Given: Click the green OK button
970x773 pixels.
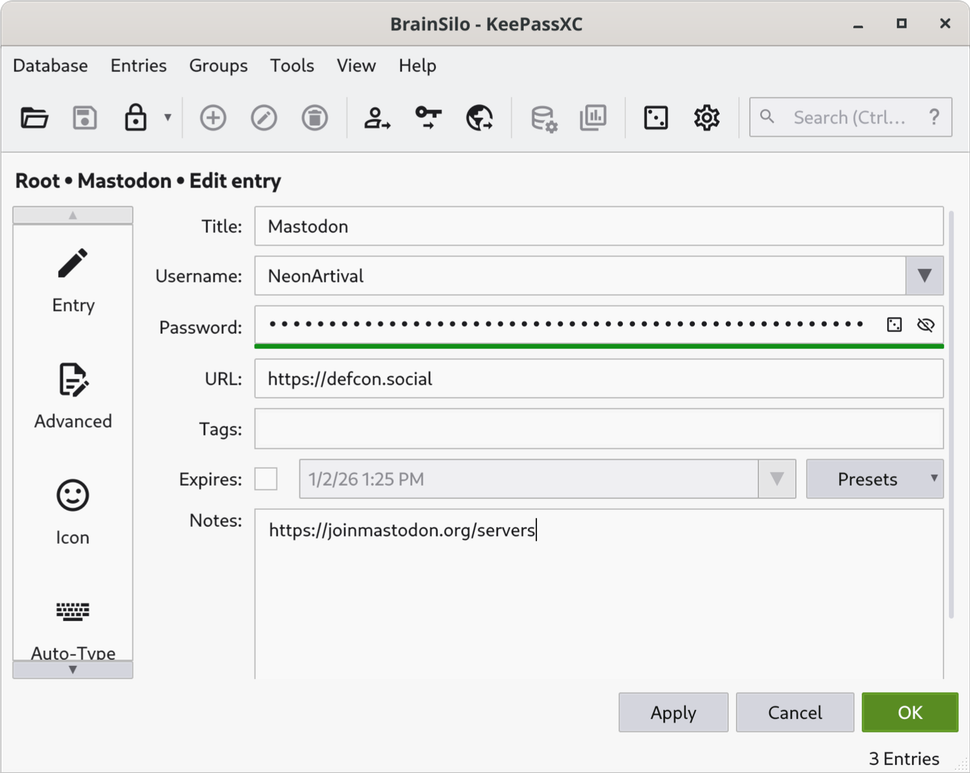Looking at the screenshot, I should pyautogui.click(x=909, y=713).
